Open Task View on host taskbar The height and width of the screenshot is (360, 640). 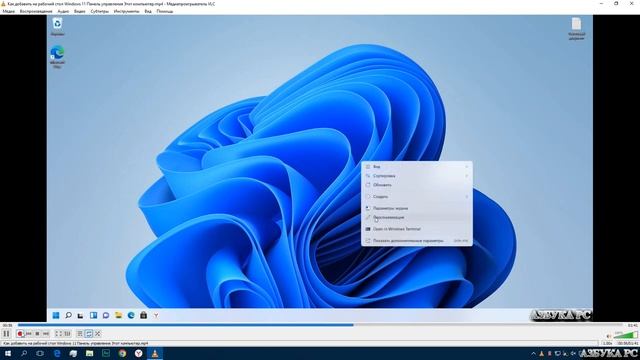tap(40, 353)
